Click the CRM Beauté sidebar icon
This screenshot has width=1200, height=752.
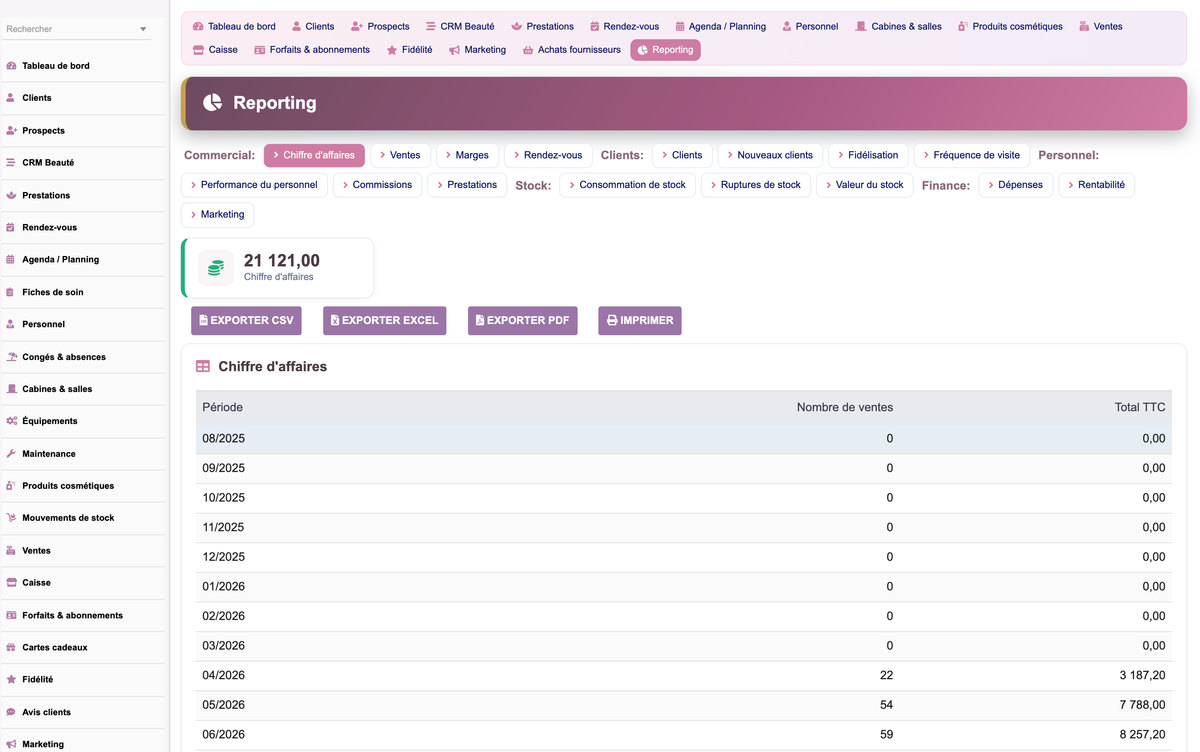coord(11,163)
